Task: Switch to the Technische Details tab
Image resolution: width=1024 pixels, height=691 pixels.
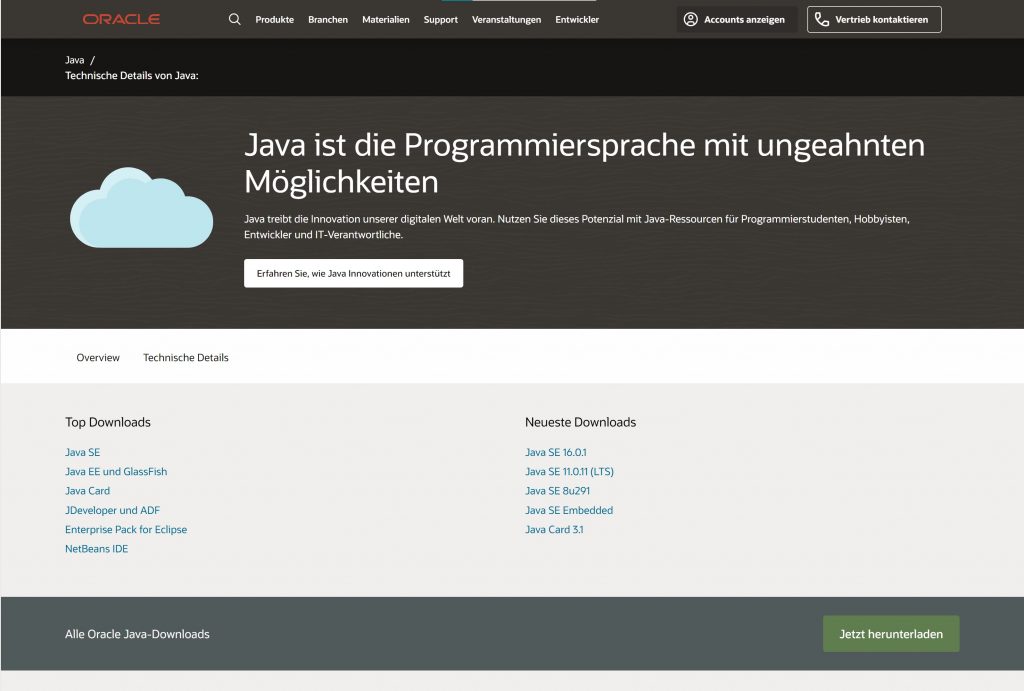Action: tap(185, 357)
